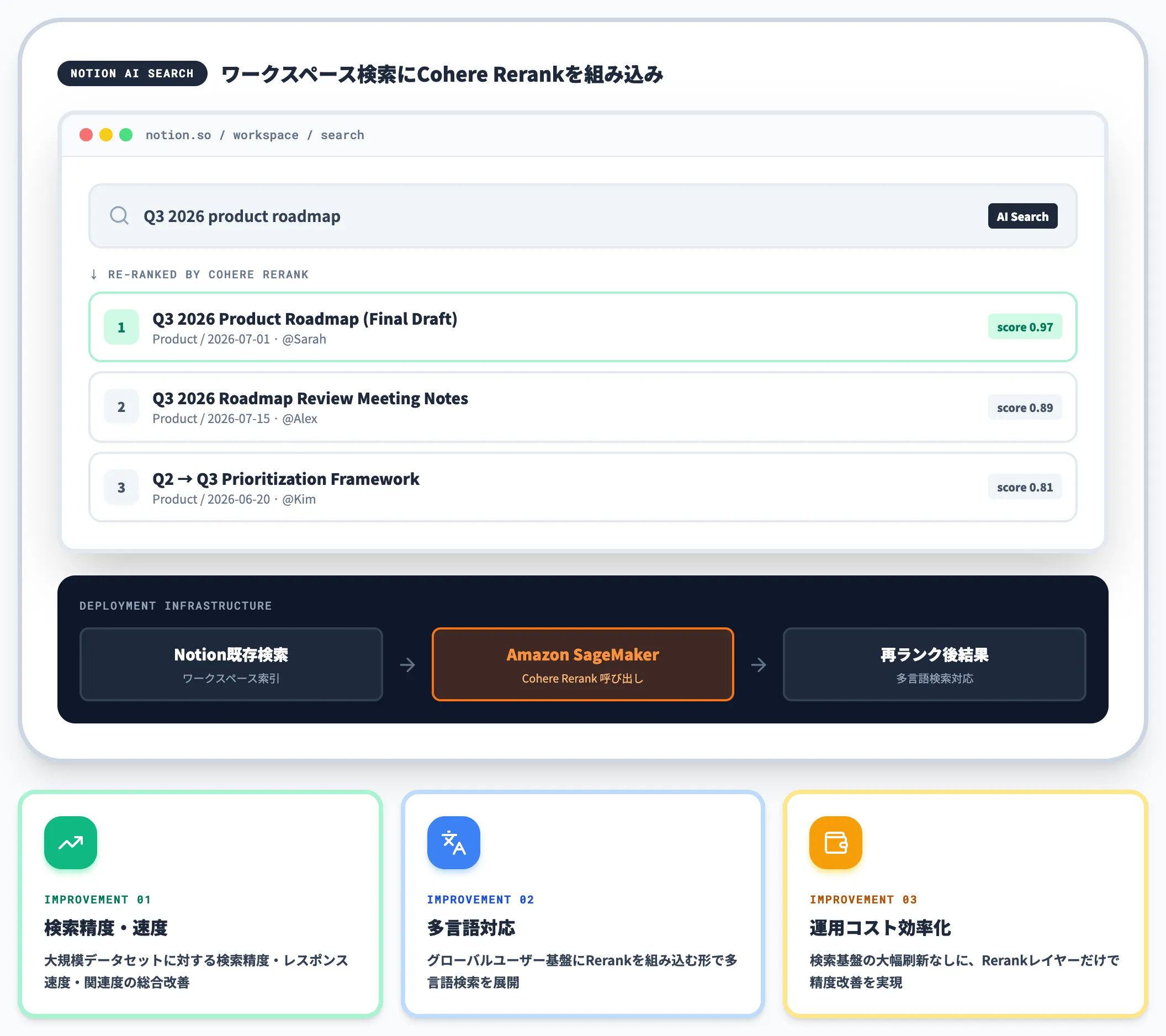Click the rank 3 number badge

pyautogui.click(x=121, y=487)
